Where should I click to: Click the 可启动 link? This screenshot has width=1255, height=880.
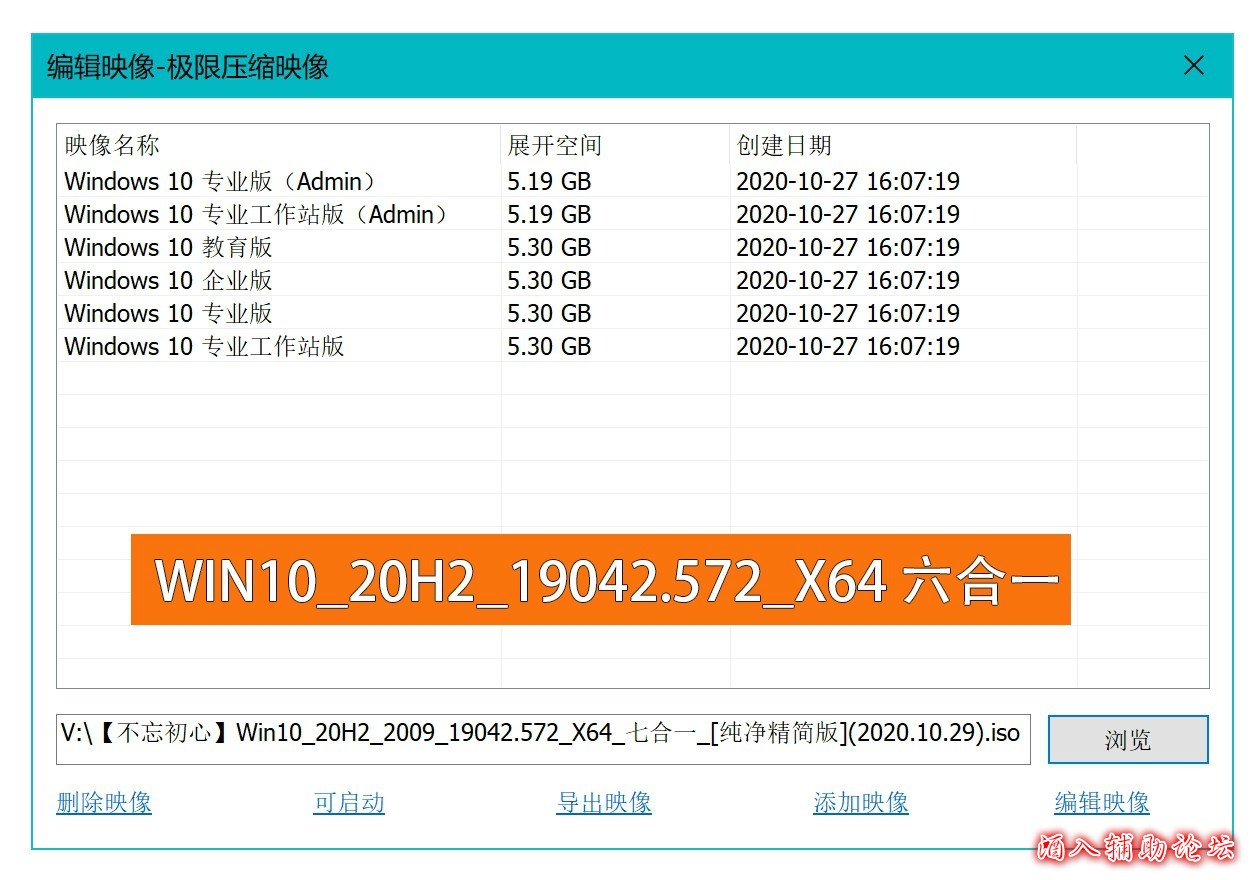coord(349,802)
